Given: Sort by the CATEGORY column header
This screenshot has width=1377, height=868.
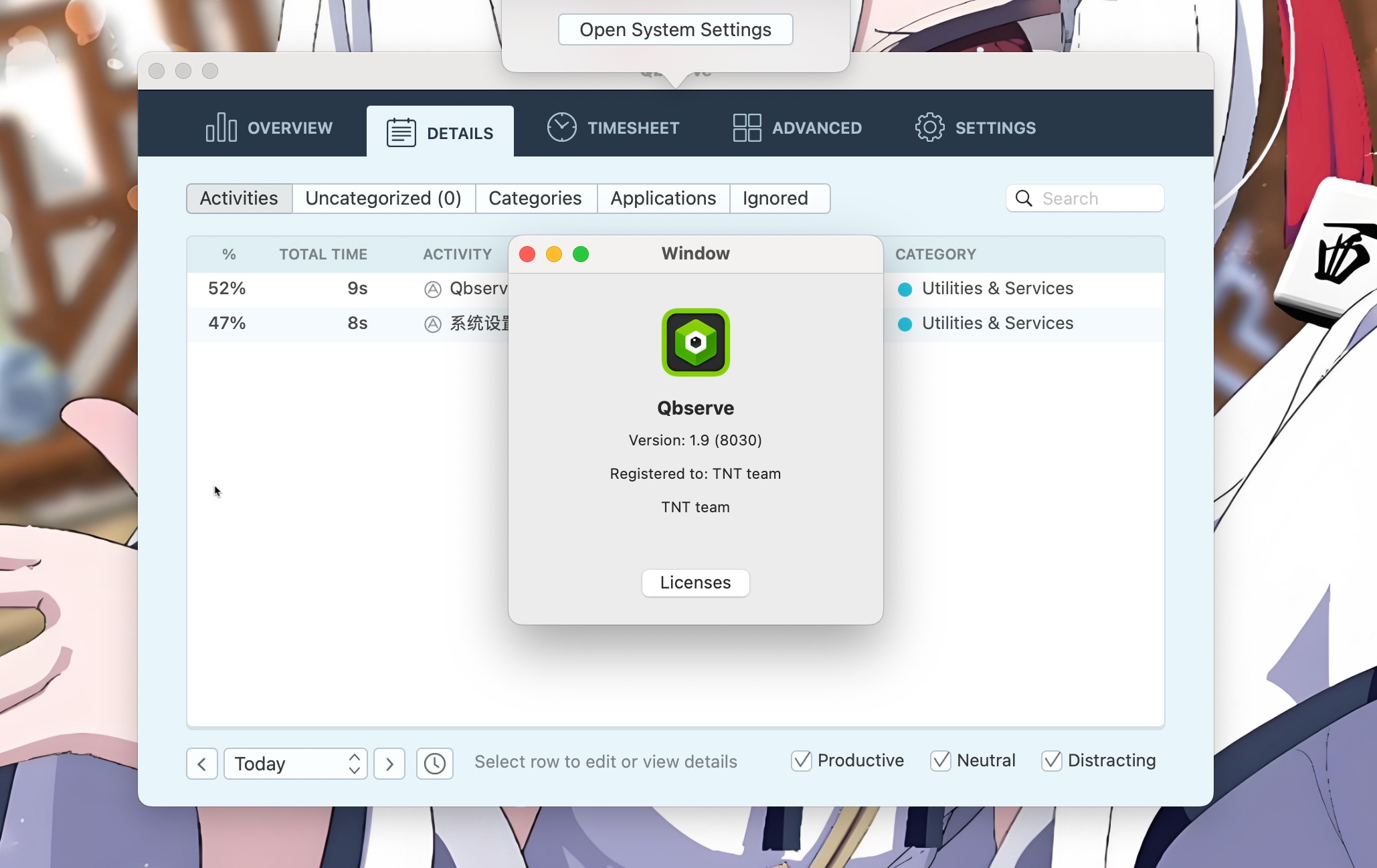Looking at the screenshot, I should tap(935, 254).
